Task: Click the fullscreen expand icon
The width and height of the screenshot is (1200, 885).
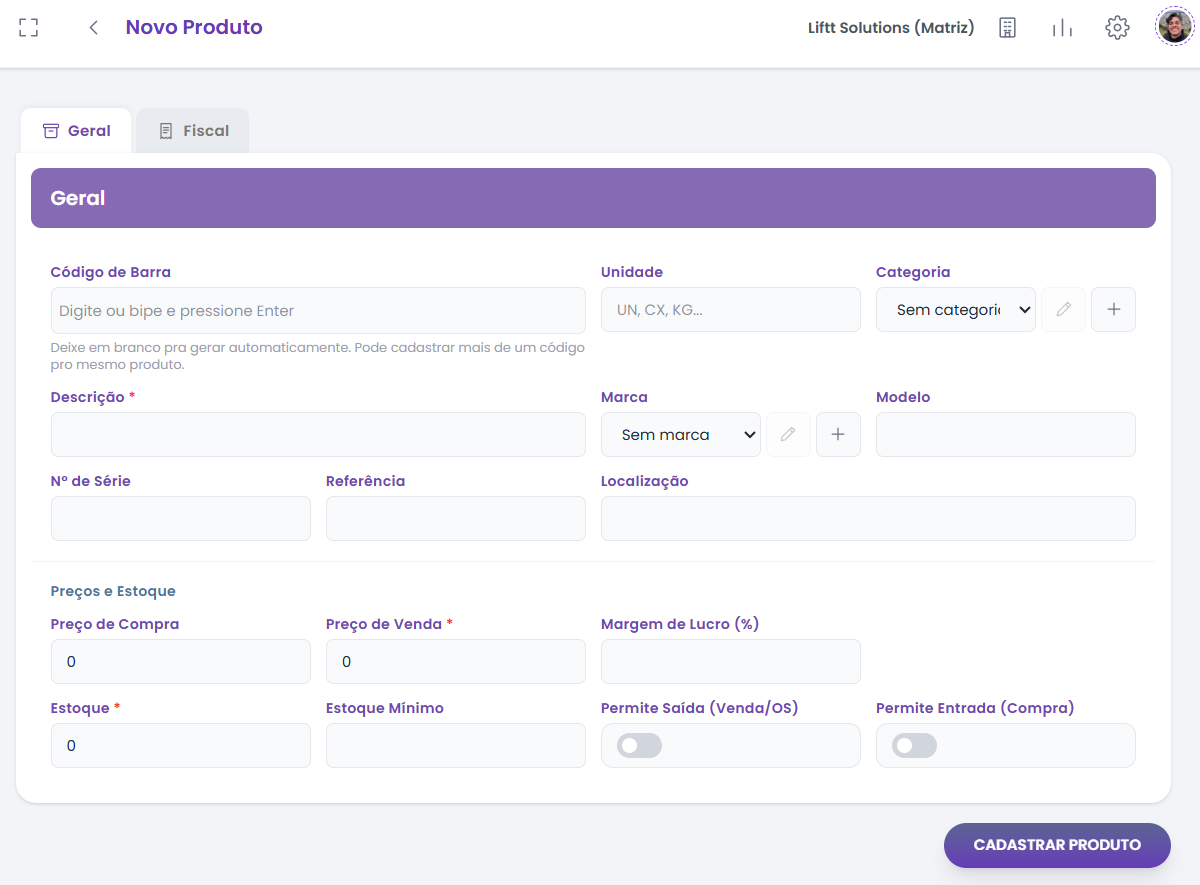Action: click(29, 28)
